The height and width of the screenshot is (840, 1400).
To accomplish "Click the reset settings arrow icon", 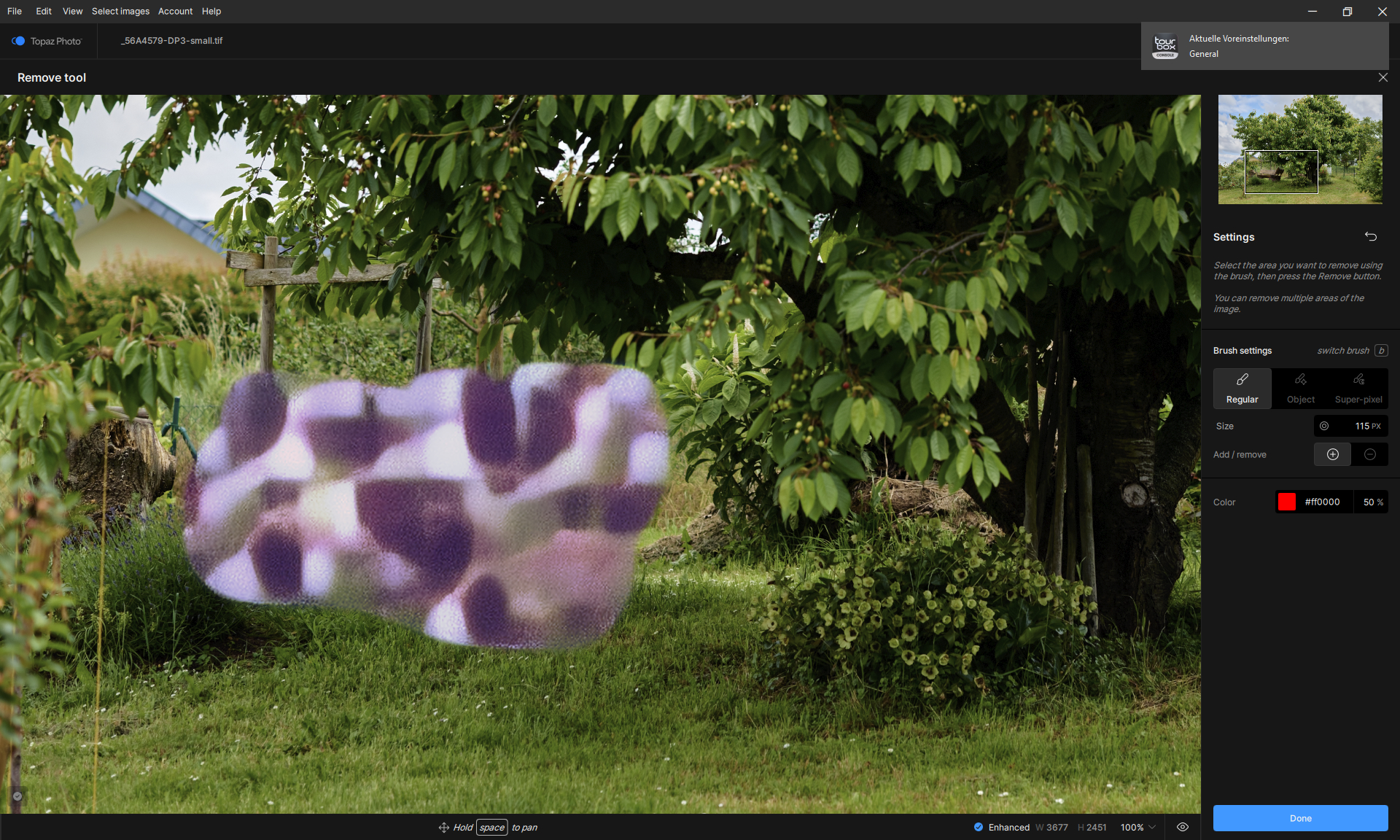I will pos(1371,236).
